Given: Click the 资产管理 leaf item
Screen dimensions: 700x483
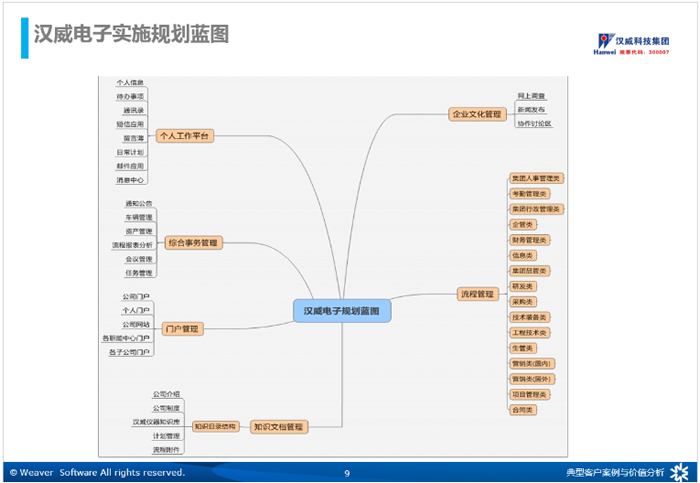Looking at the screenshot, I should tap(139, 231).
